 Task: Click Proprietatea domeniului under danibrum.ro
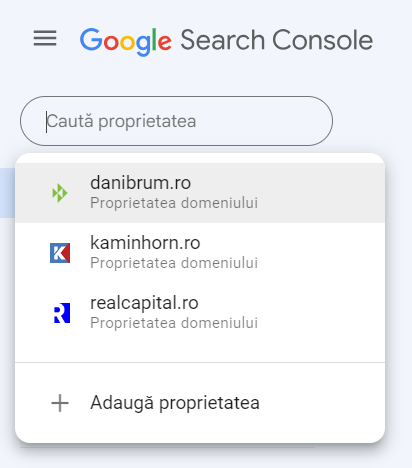(x=174, y=203)
